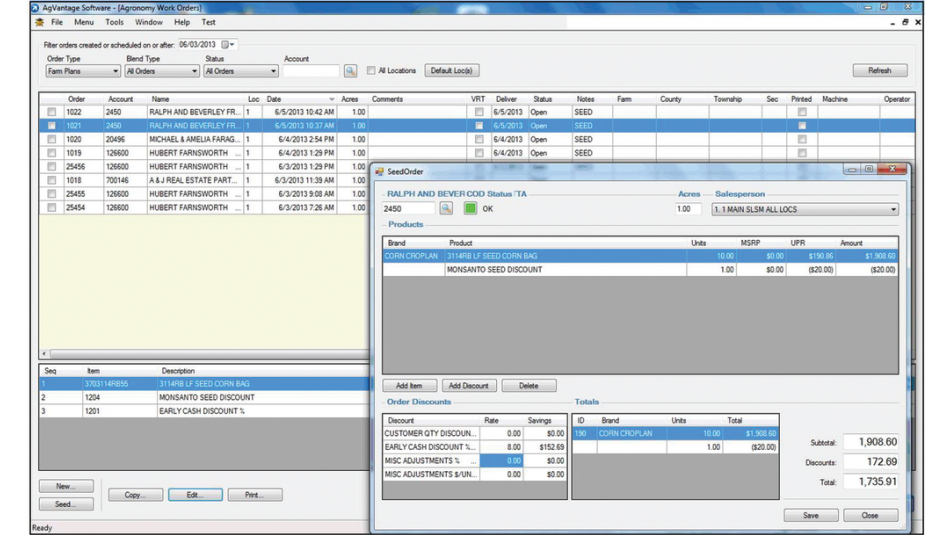The height and width of the screenshot is (535, 950).
Task: Click the Add Discount button
Action: [468, 386]
